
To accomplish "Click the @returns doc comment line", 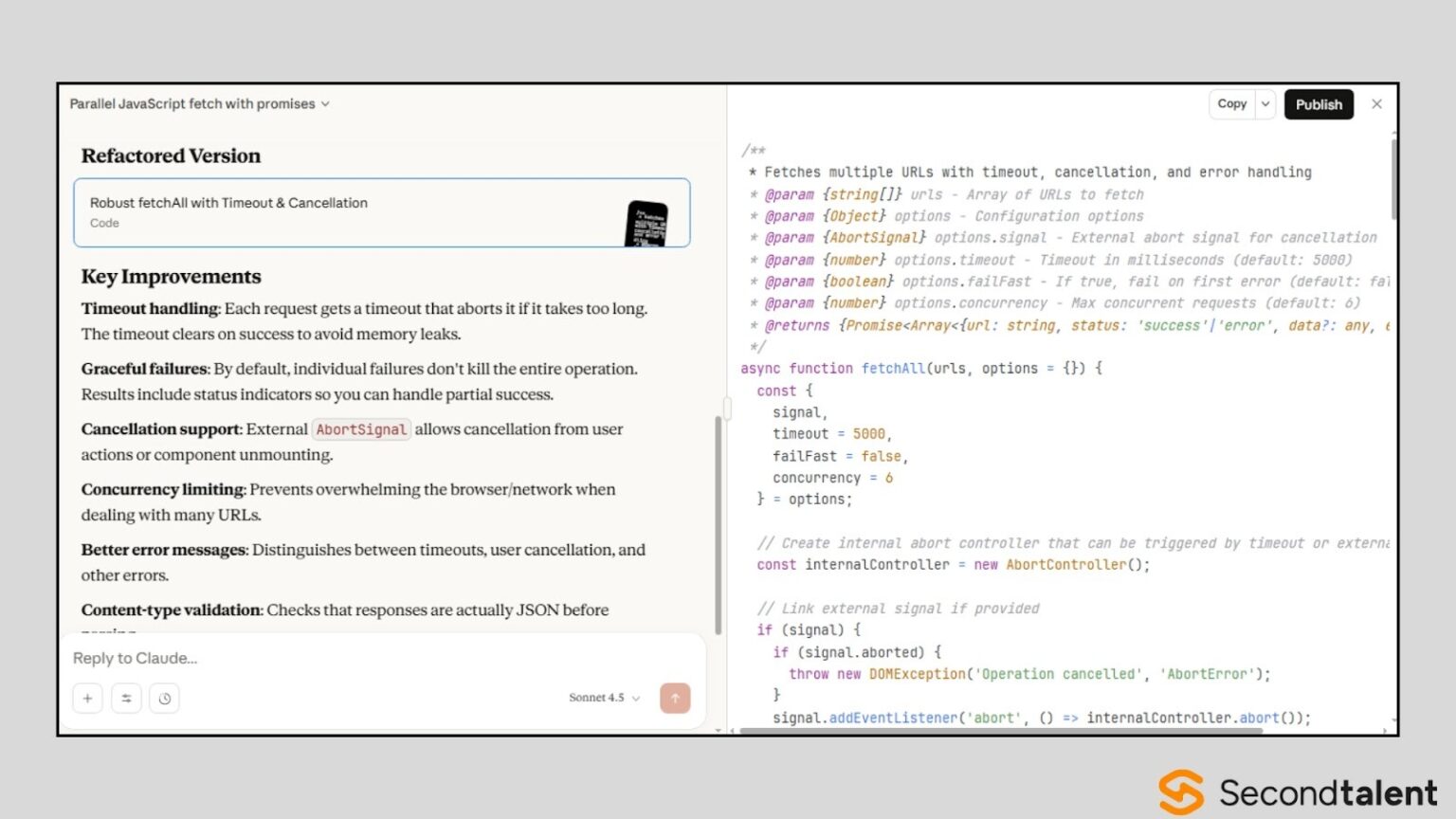I will [x=1071, y=325].
